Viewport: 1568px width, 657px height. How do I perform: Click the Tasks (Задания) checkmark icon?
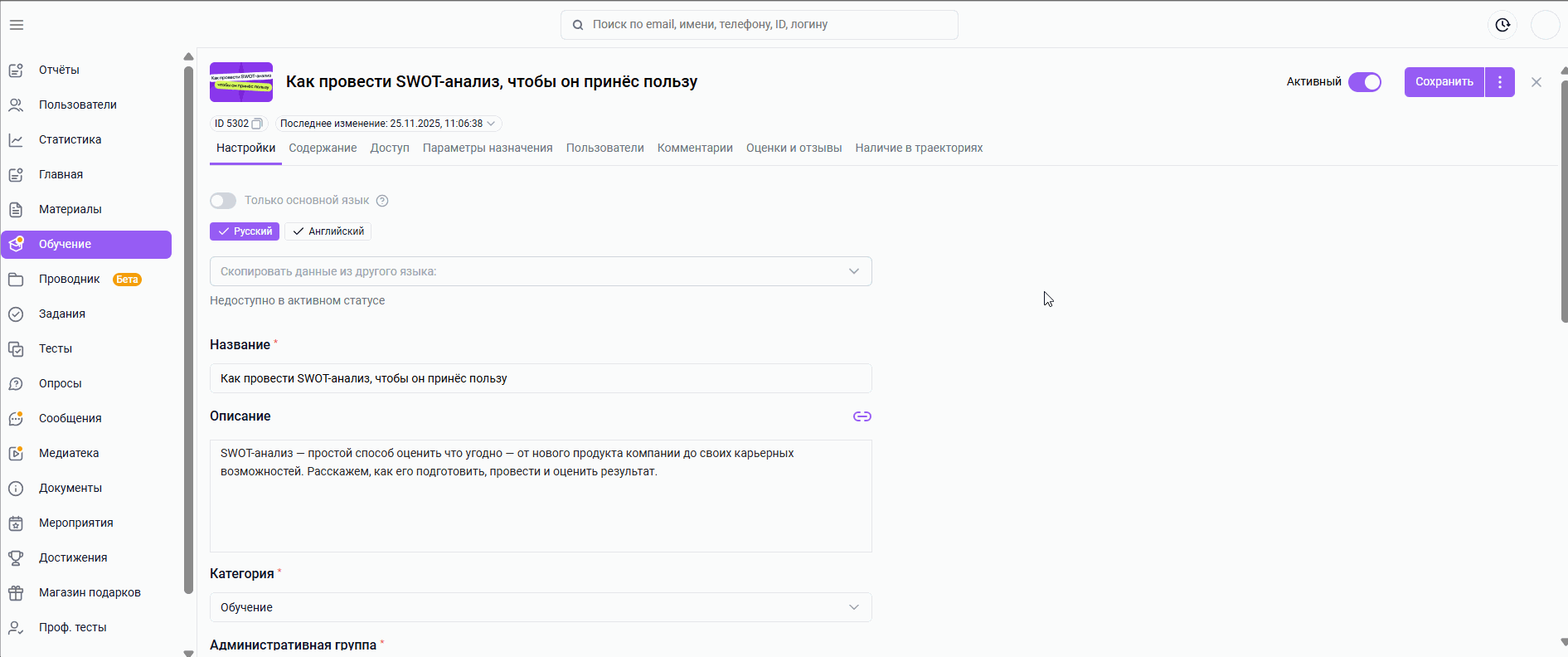(16, 314)
